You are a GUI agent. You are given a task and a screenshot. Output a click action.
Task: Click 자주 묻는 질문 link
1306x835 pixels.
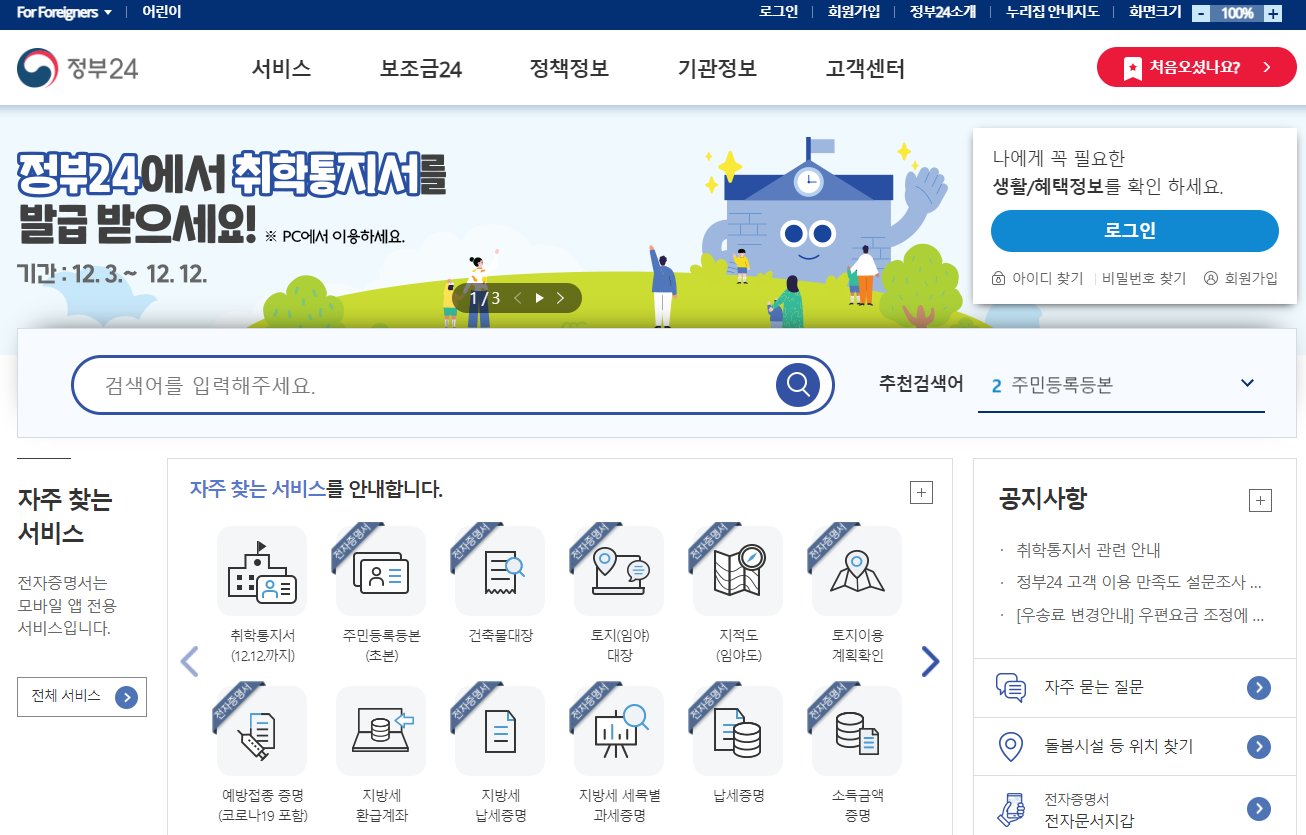coord(1093,688)
